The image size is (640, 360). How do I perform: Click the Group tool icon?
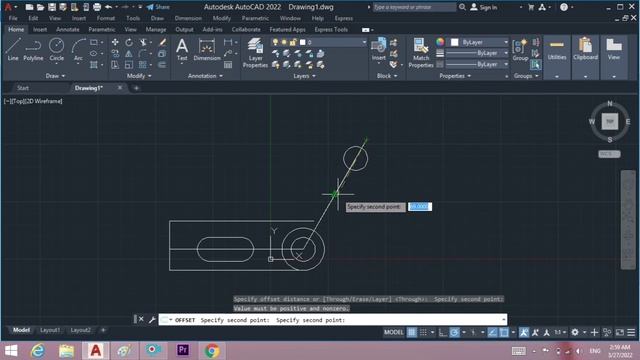520,50
